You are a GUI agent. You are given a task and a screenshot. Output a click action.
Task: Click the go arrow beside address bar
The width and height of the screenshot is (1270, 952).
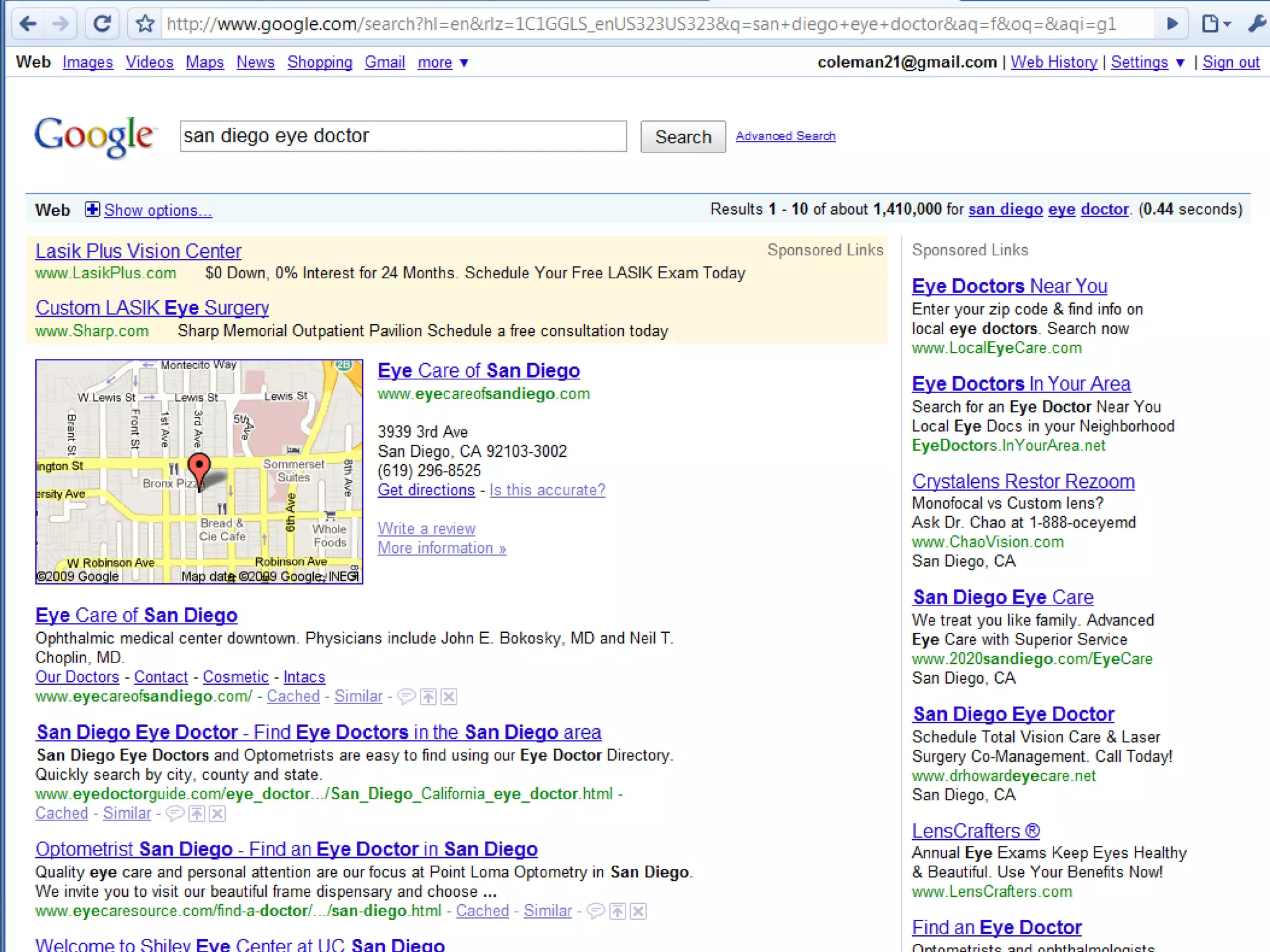pyautogui.click(x=1171, y=24)
